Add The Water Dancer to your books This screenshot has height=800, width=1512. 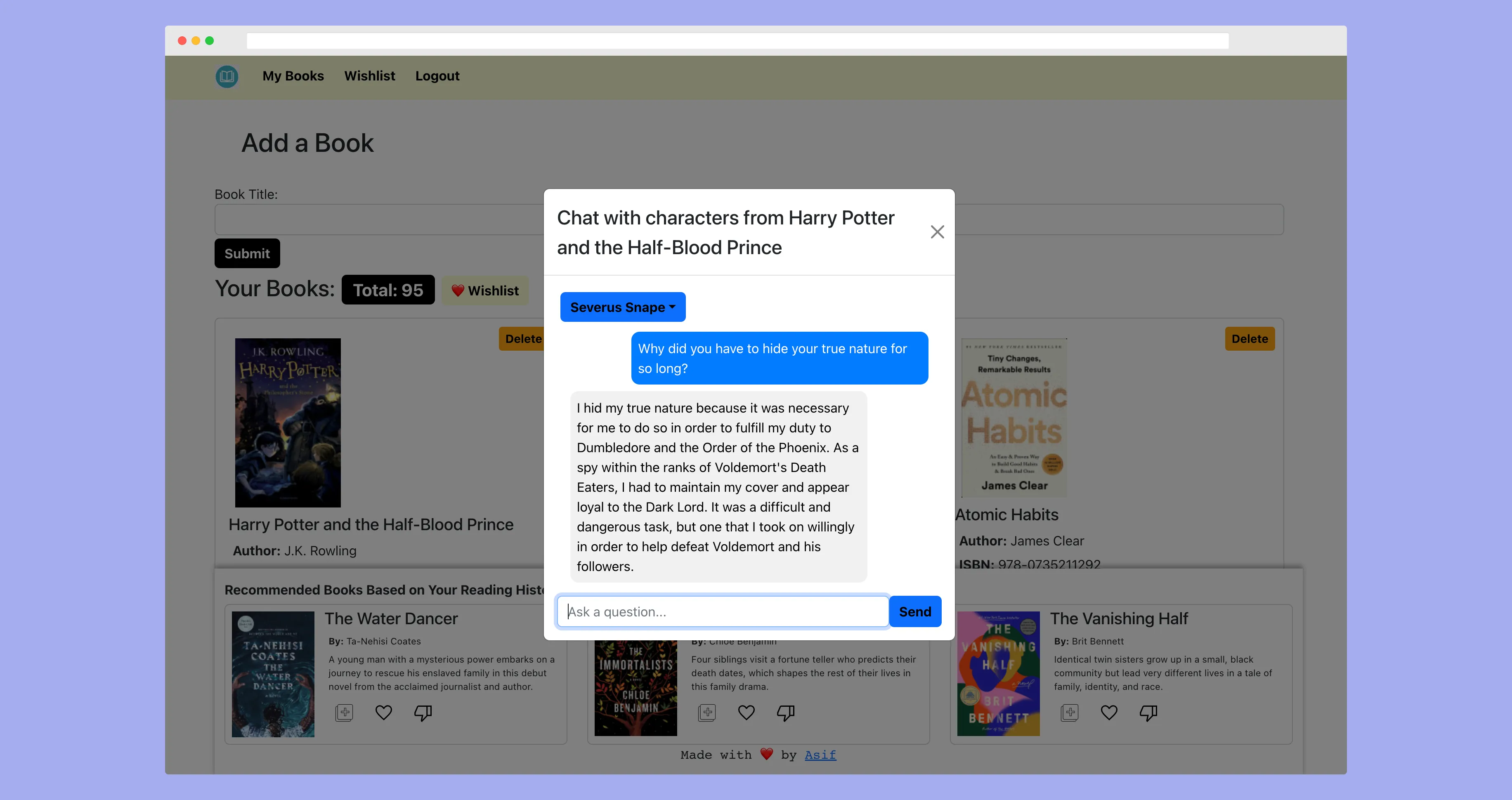click(x=344, y=713)
